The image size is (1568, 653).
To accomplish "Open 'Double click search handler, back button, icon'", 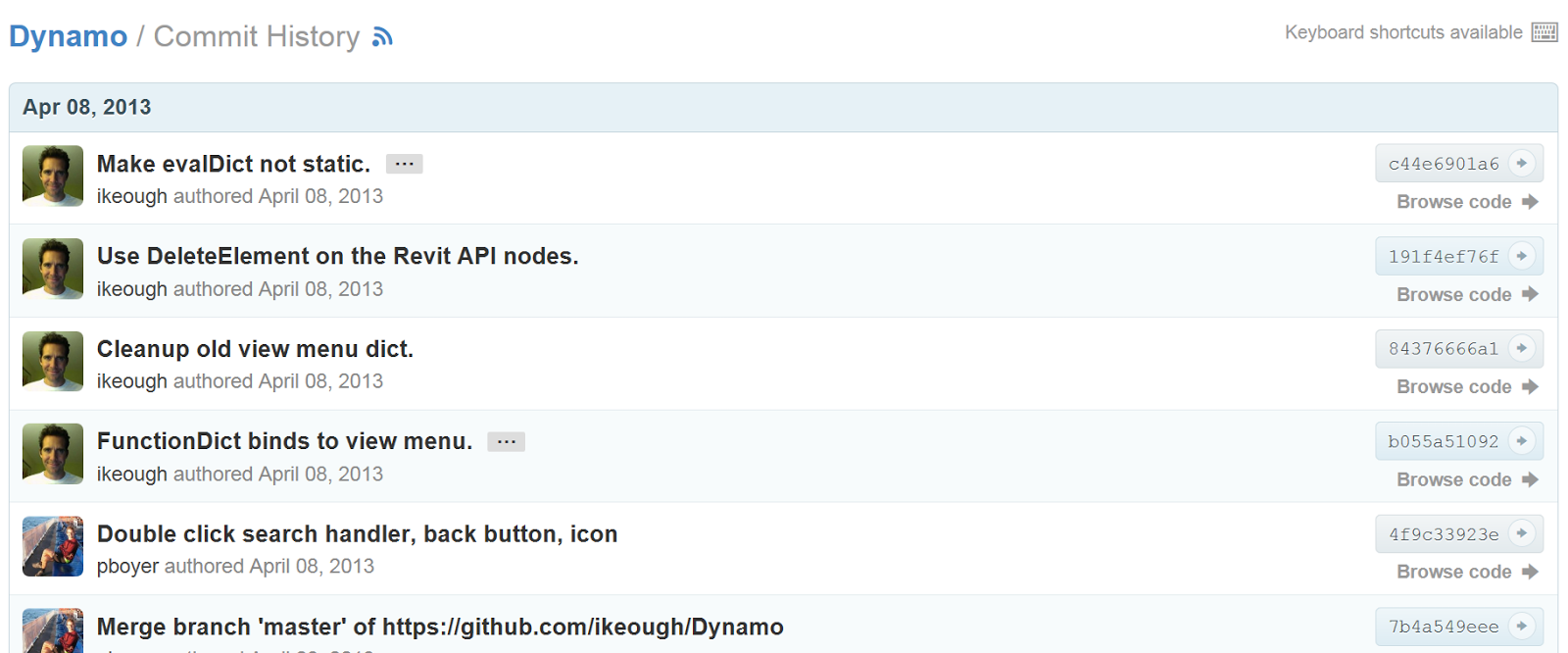I will (357, 534).
